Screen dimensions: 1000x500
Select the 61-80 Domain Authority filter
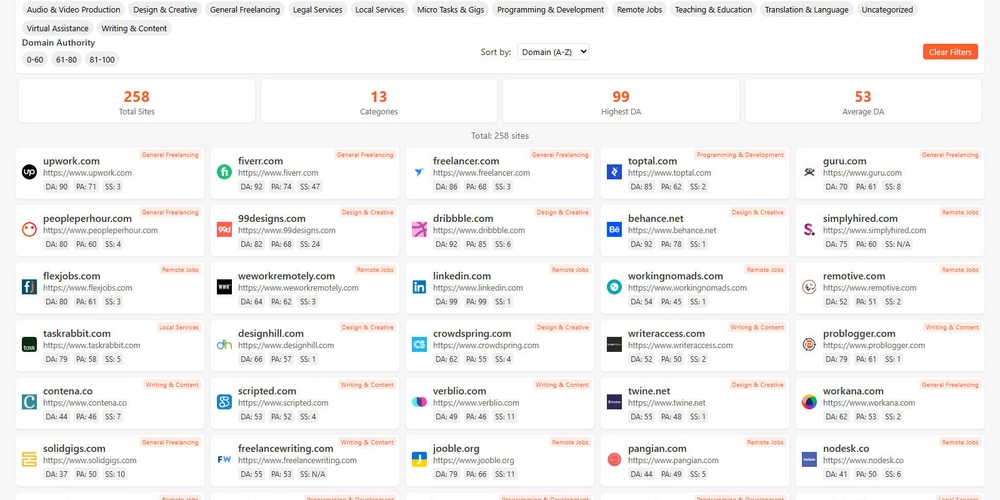point(66,59)
